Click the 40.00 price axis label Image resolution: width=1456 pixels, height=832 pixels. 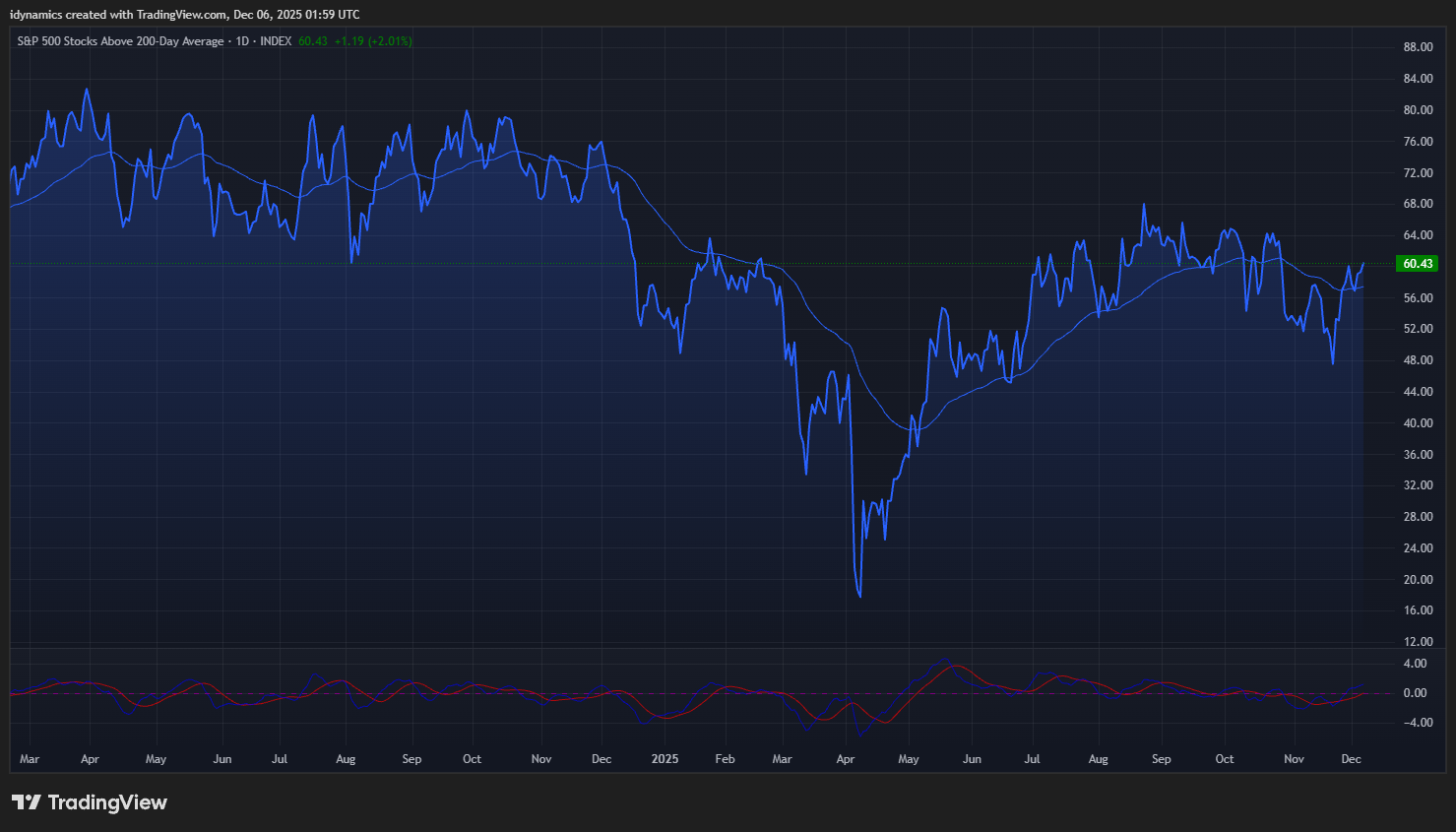pos(1418,423)
